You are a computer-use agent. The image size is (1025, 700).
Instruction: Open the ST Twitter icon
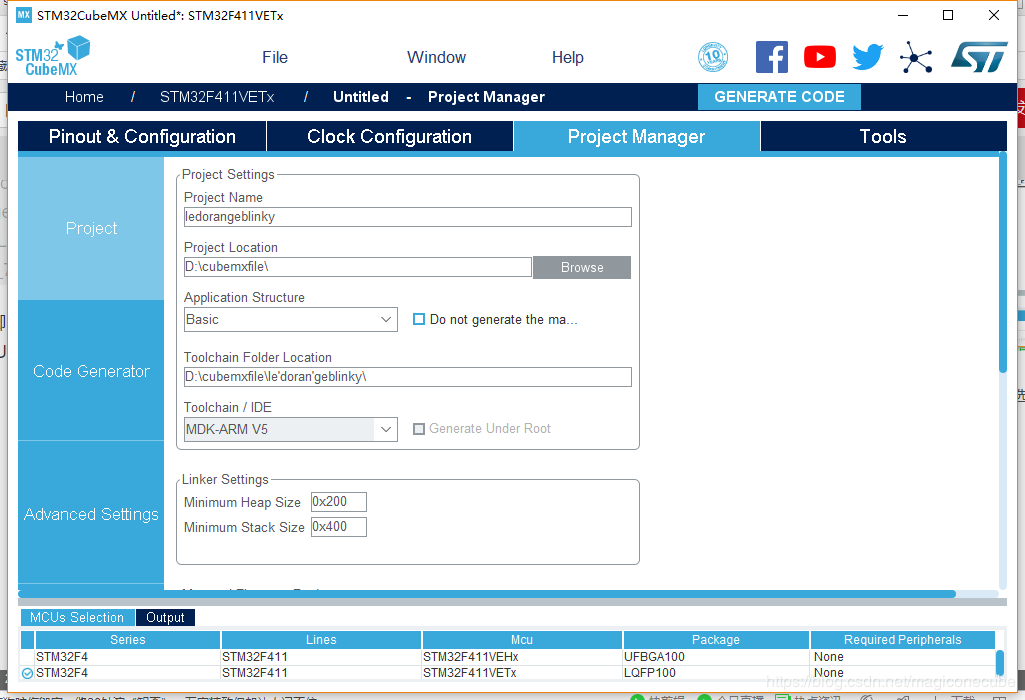click(x=867, y=57)
